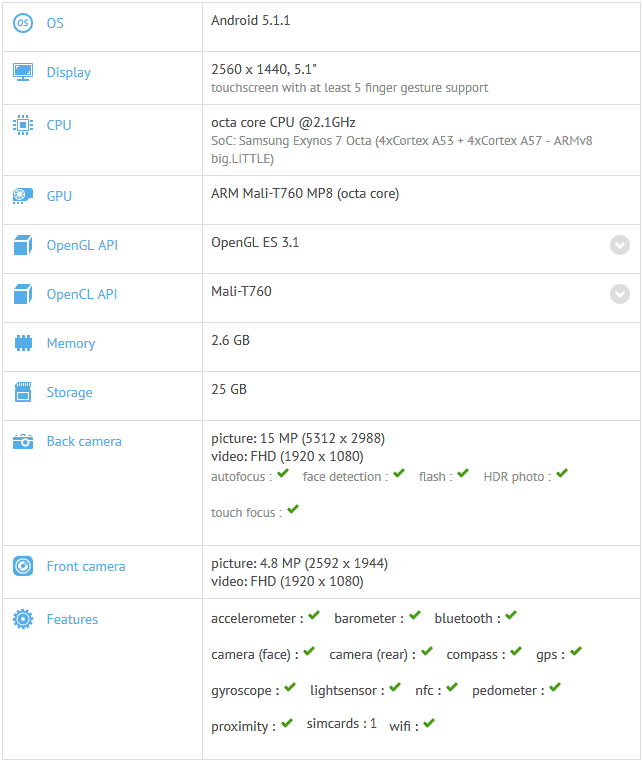The image size is (643, 762).
Task: Click the autofocus green checkmark
Action: (x=284, y=474)
